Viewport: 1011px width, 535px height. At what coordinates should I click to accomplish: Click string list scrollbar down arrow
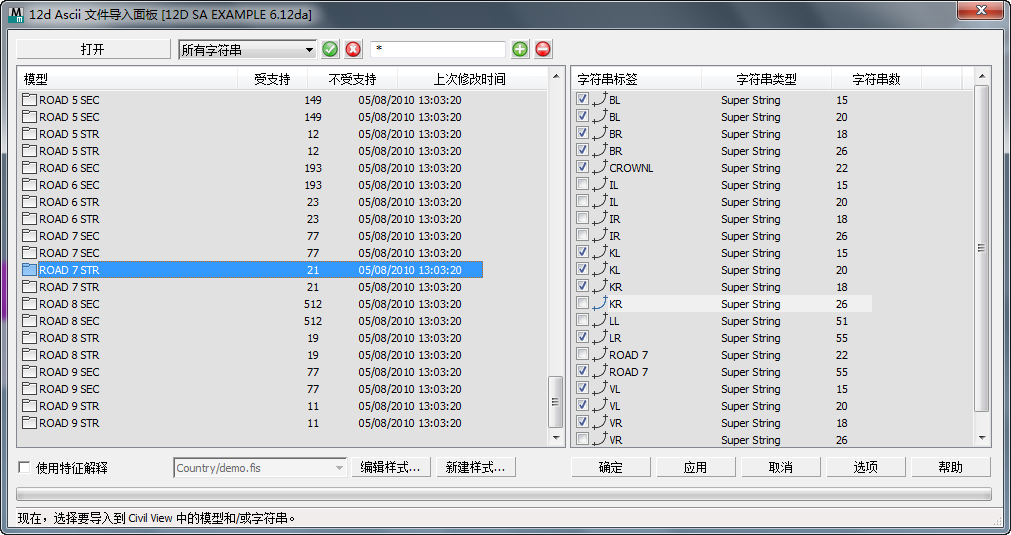coord(981,438)
